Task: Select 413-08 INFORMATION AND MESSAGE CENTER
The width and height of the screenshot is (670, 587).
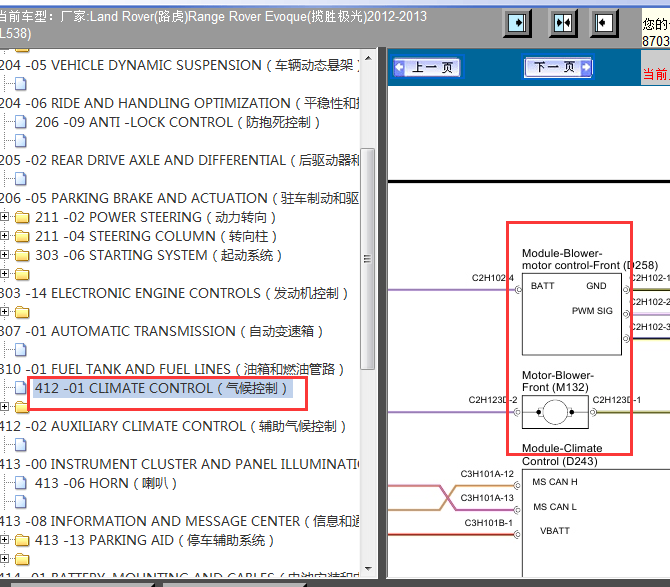Action: [x=179, y=522]
